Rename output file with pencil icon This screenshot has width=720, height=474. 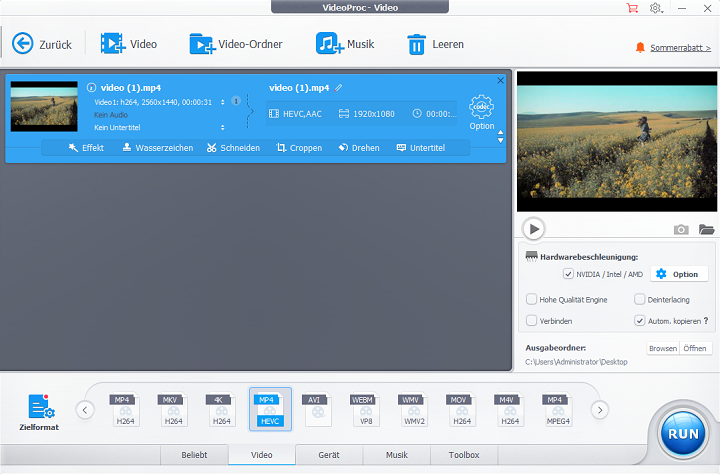click(339, 88)
